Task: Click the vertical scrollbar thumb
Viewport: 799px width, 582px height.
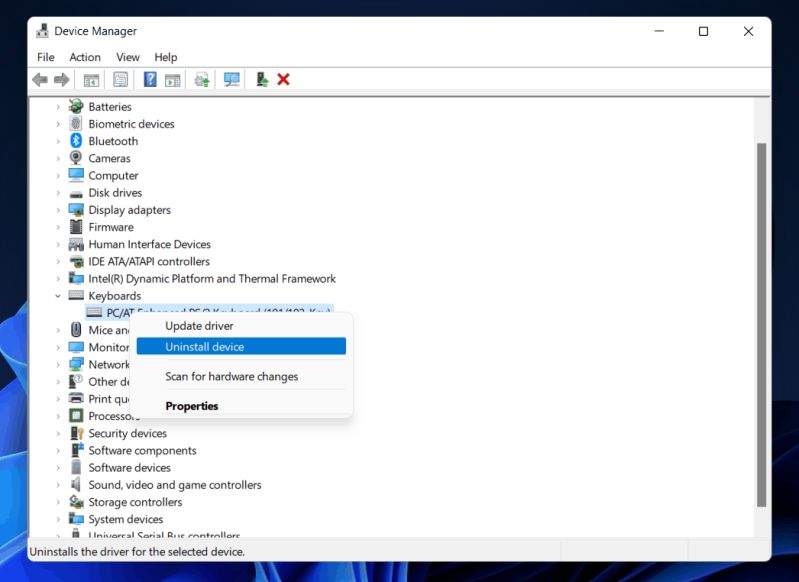Action: pos(761,325)
